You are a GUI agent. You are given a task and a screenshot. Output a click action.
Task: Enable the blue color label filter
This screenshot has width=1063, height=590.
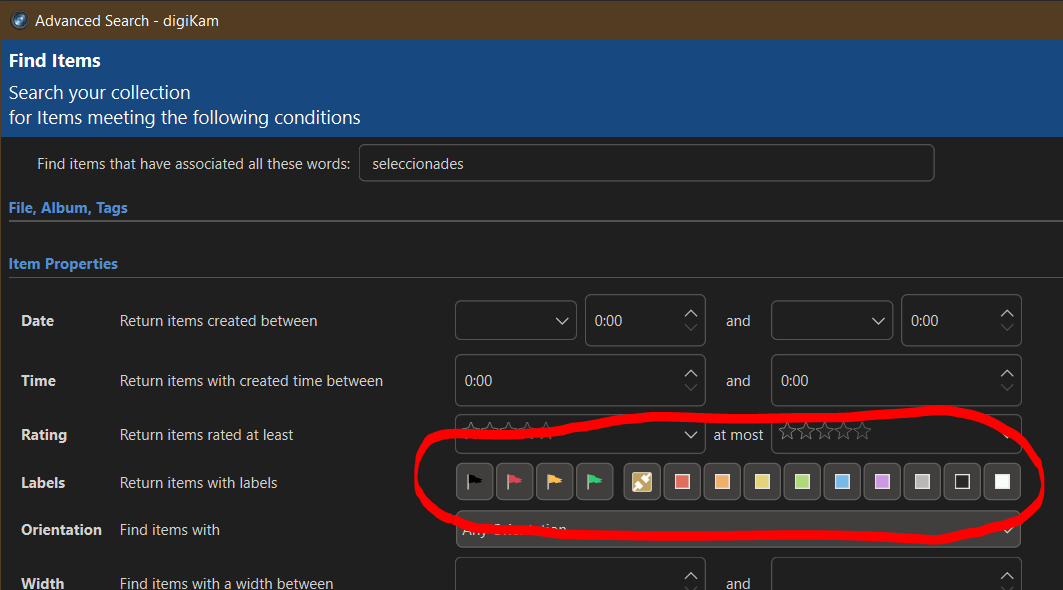842,482
